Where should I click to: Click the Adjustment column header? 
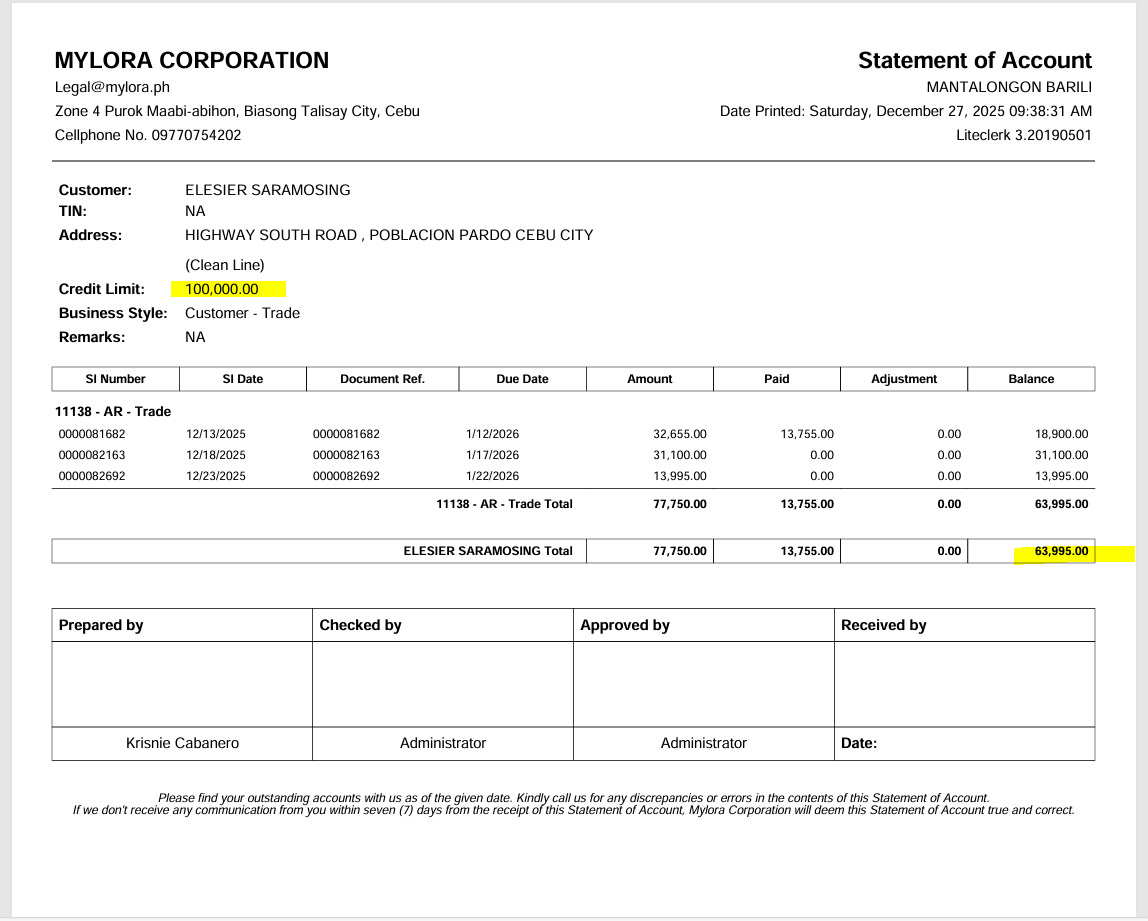[x=904, y=379]
